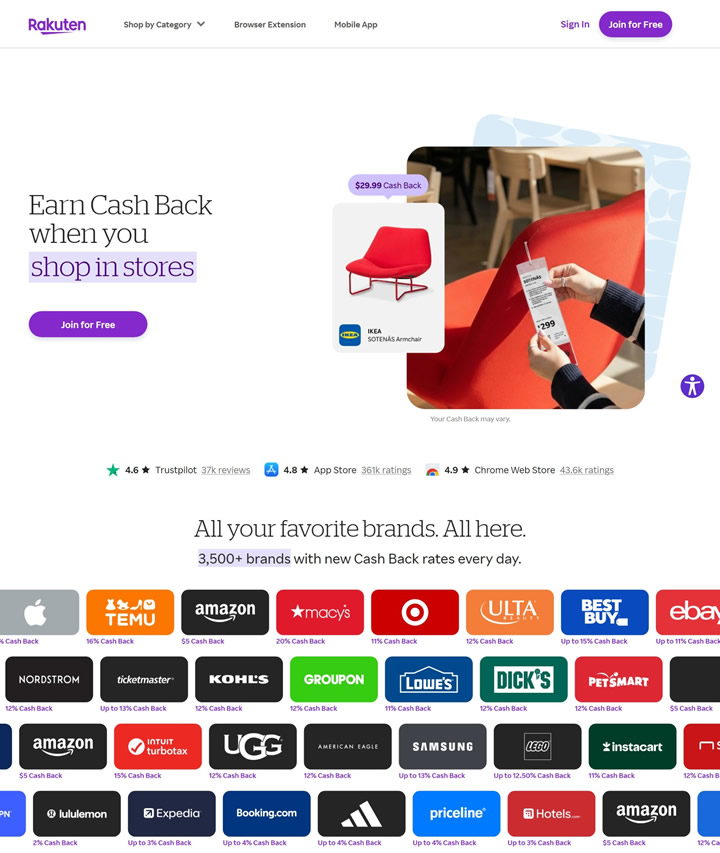
Task: Click the Shop by Category chevron arrow
Action: [x=201, y=24]
